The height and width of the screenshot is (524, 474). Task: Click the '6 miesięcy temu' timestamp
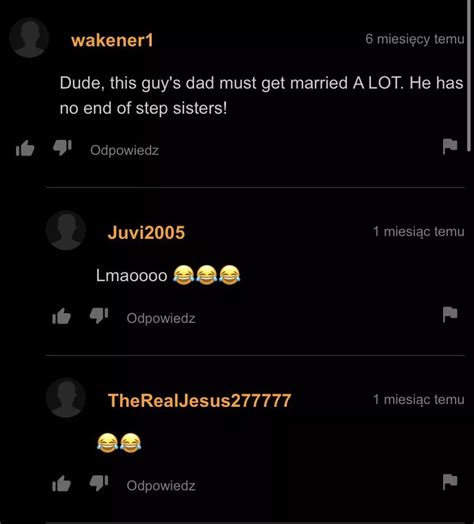point(415,39)
